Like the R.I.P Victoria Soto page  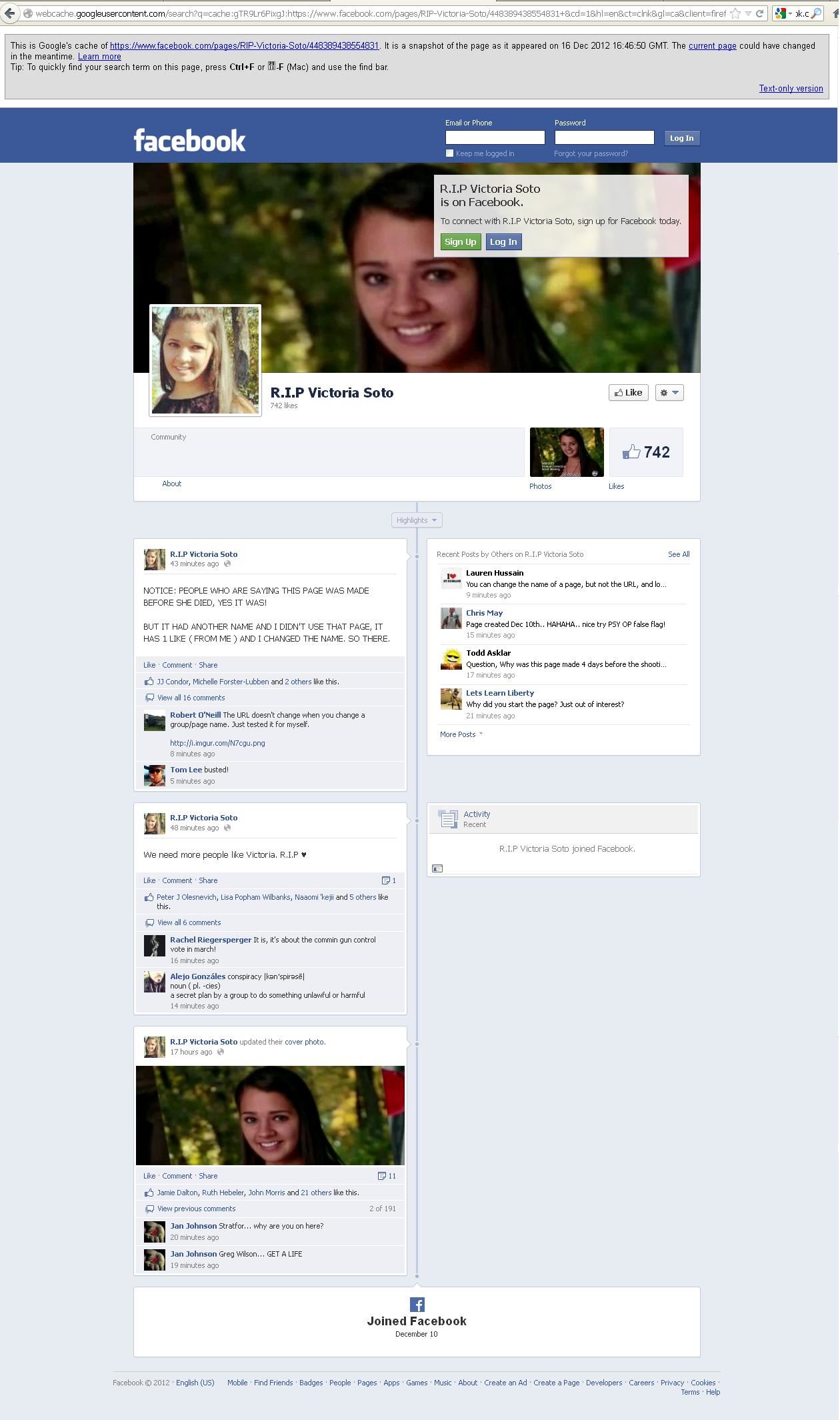tap(629, 393)
